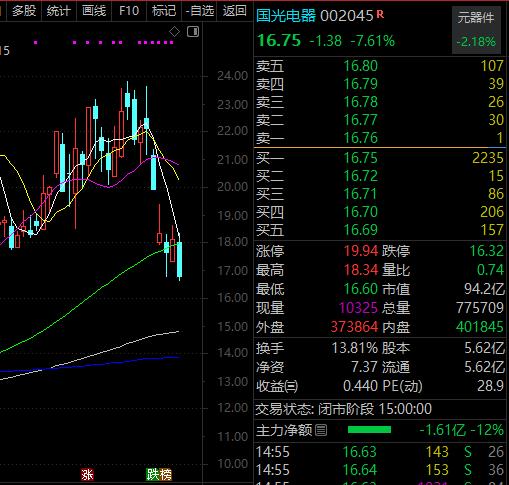Click the 14:55 trade row at 16.63

pyautogui.click(x=380, y=452)
